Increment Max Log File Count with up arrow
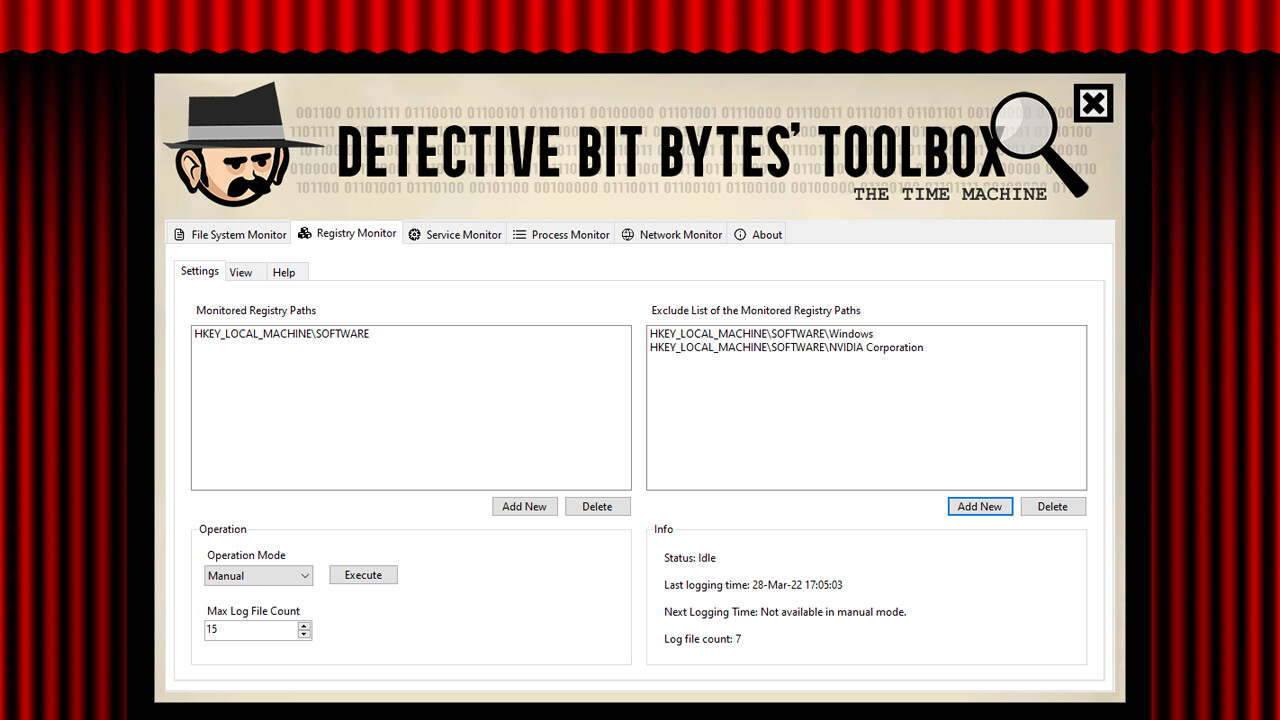This screenshot has height=720, width=1280. [x=304, y=625]
